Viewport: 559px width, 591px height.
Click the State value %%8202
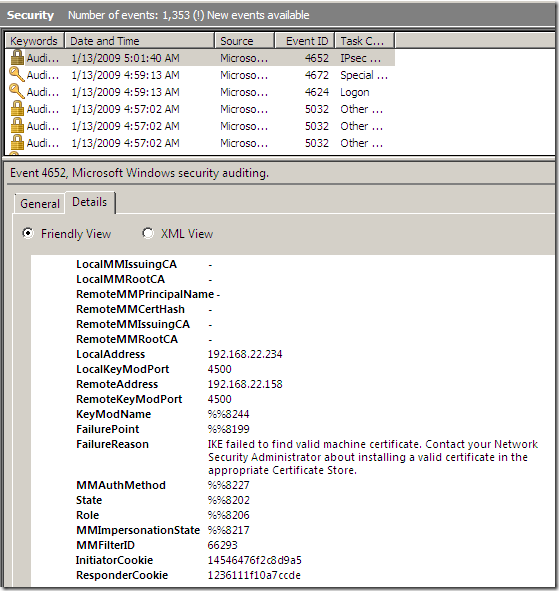tap(228, 500)
